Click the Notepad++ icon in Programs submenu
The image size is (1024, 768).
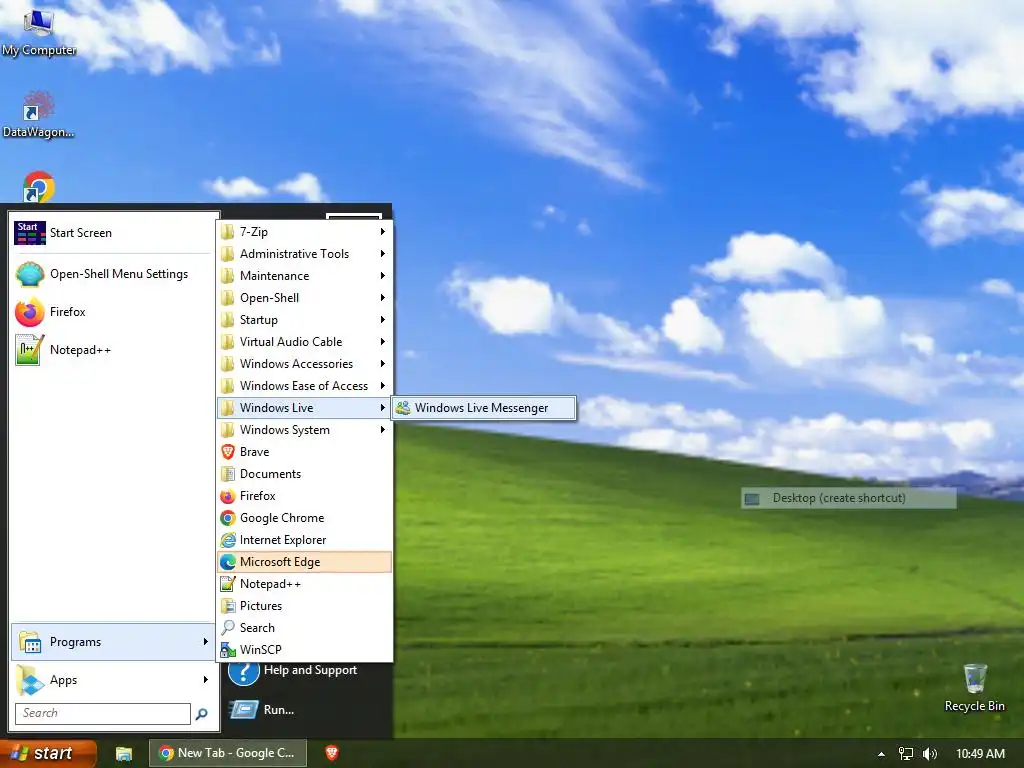228,584
